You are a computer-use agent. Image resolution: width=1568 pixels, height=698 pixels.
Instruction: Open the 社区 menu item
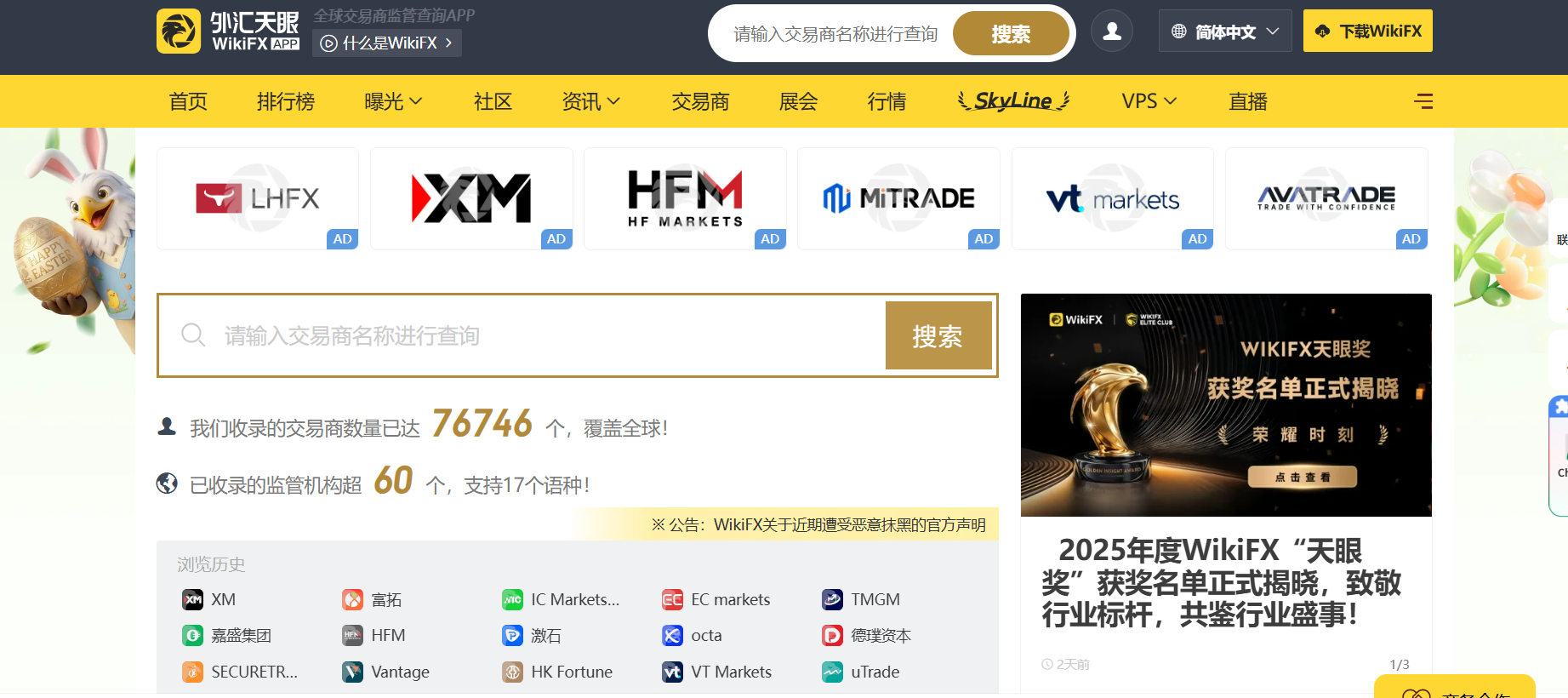[x=493, y=101]
